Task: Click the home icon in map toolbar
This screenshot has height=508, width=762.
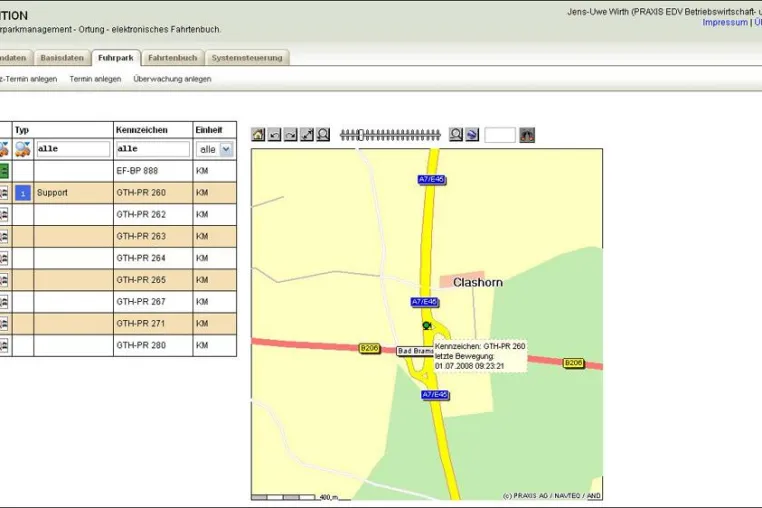Action: [x=259, y=135]
